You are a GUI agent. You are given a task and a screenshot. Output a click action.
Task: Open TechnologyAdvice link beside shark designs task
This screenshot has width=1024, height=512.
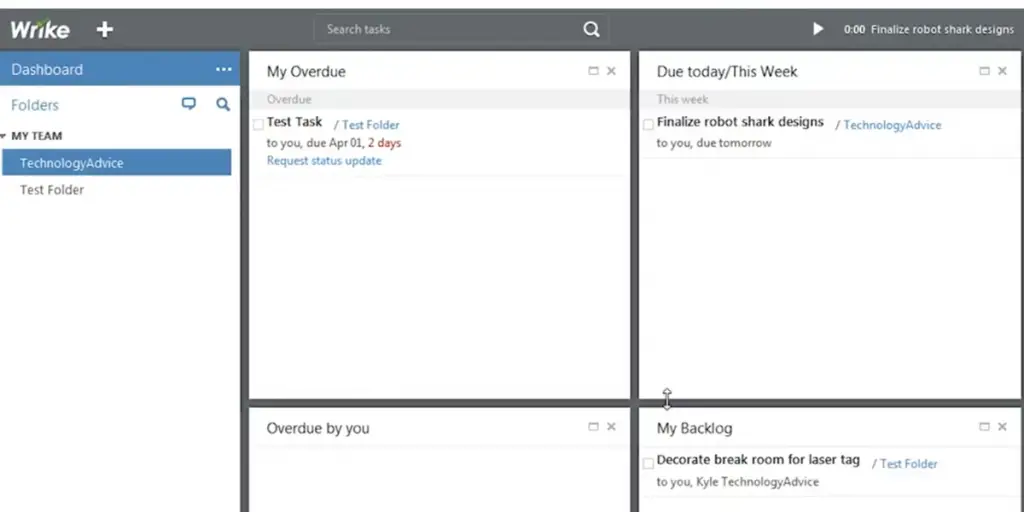[x=892, y=125]
